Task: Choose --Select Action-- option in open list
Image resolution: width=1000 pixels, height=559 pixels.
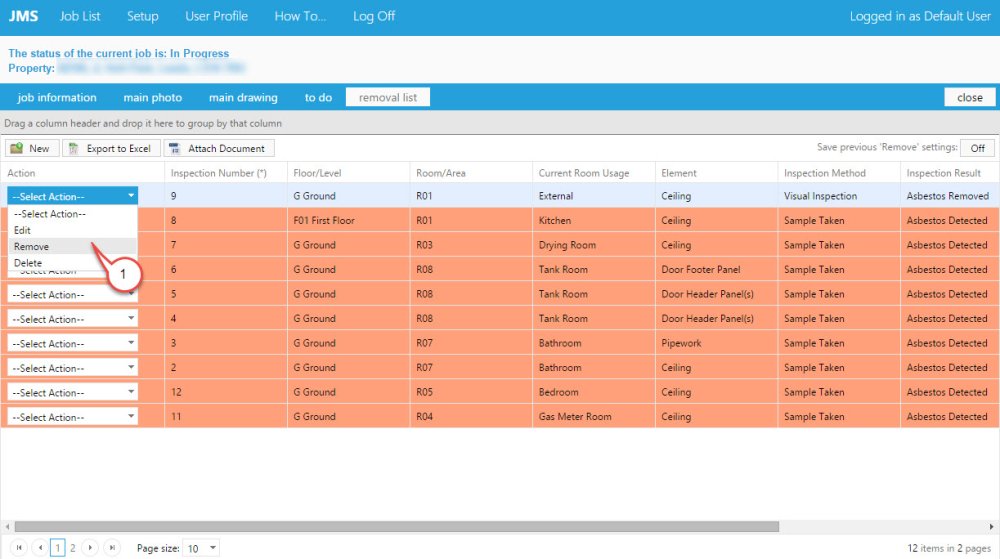Action: (73, 214)
